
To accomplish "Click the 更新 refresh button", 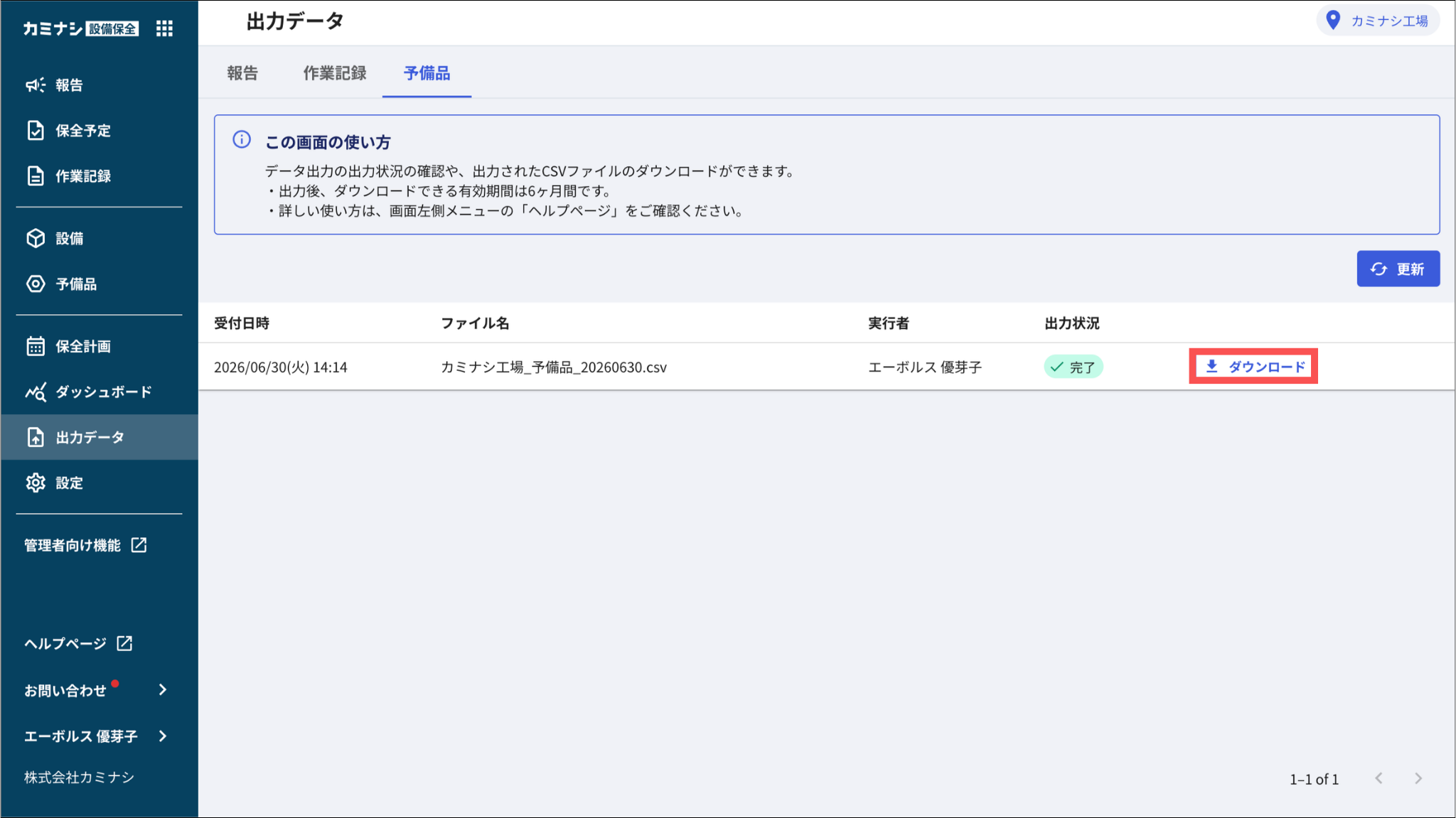I will pyautogui.click(x=1398, y=269).
